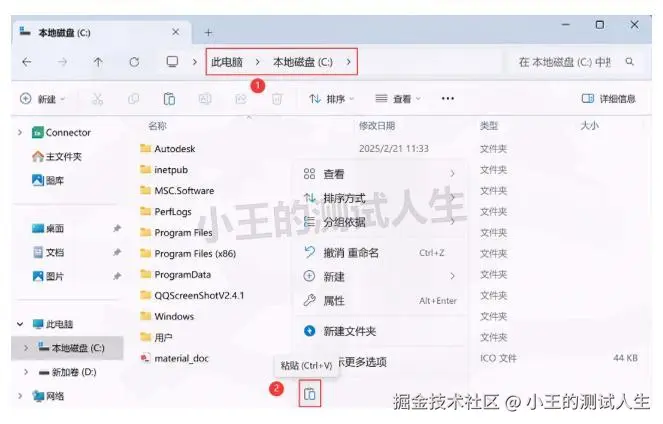The width and height of the screenshot is (663, 424).
Task: Choose 属性 in context menu
Action: pyautogui.click(x=380, y=301)
